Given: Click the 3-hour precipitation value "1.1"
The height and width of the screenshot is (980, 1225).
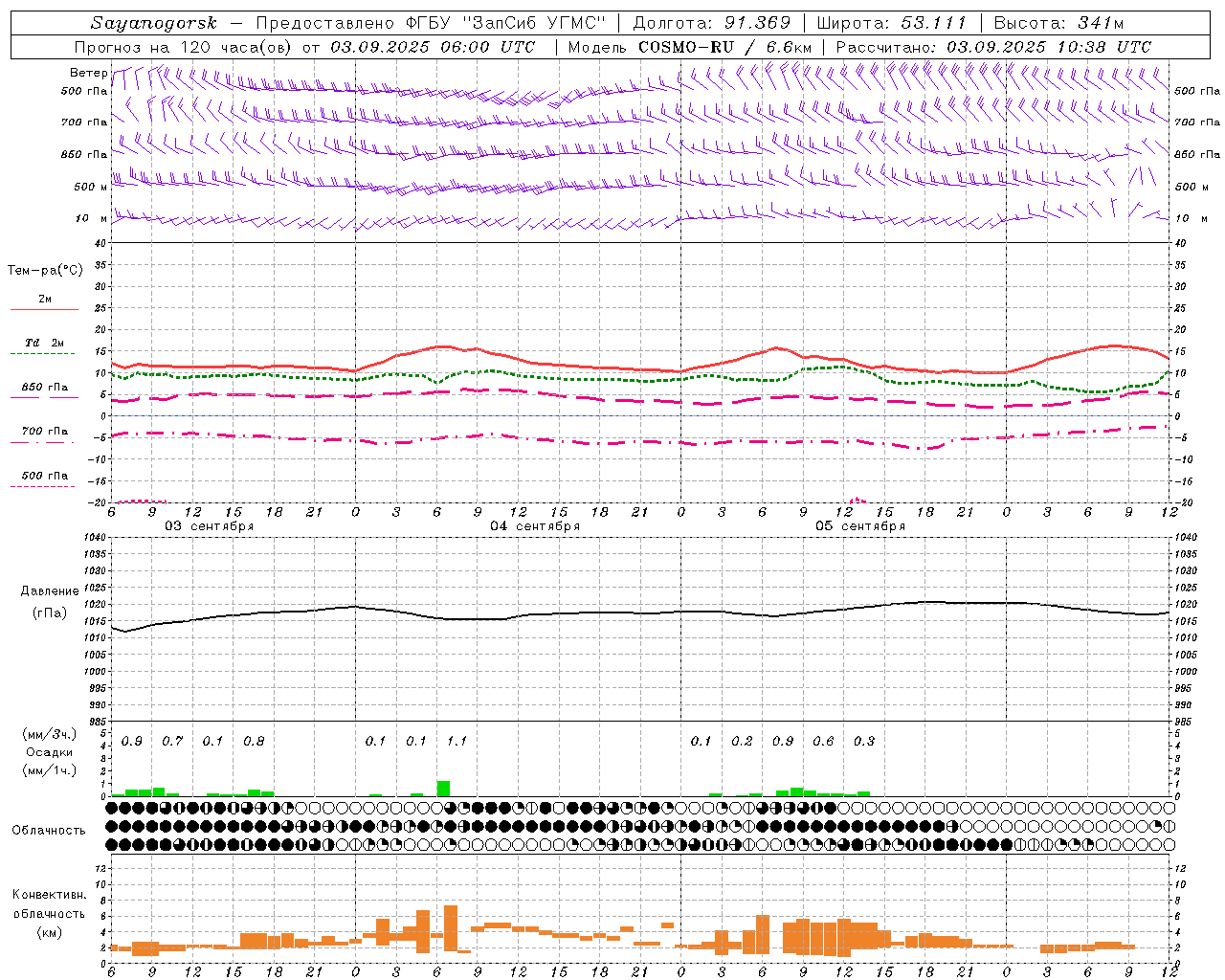Looking at the screenshot, I should pos(457,742).
